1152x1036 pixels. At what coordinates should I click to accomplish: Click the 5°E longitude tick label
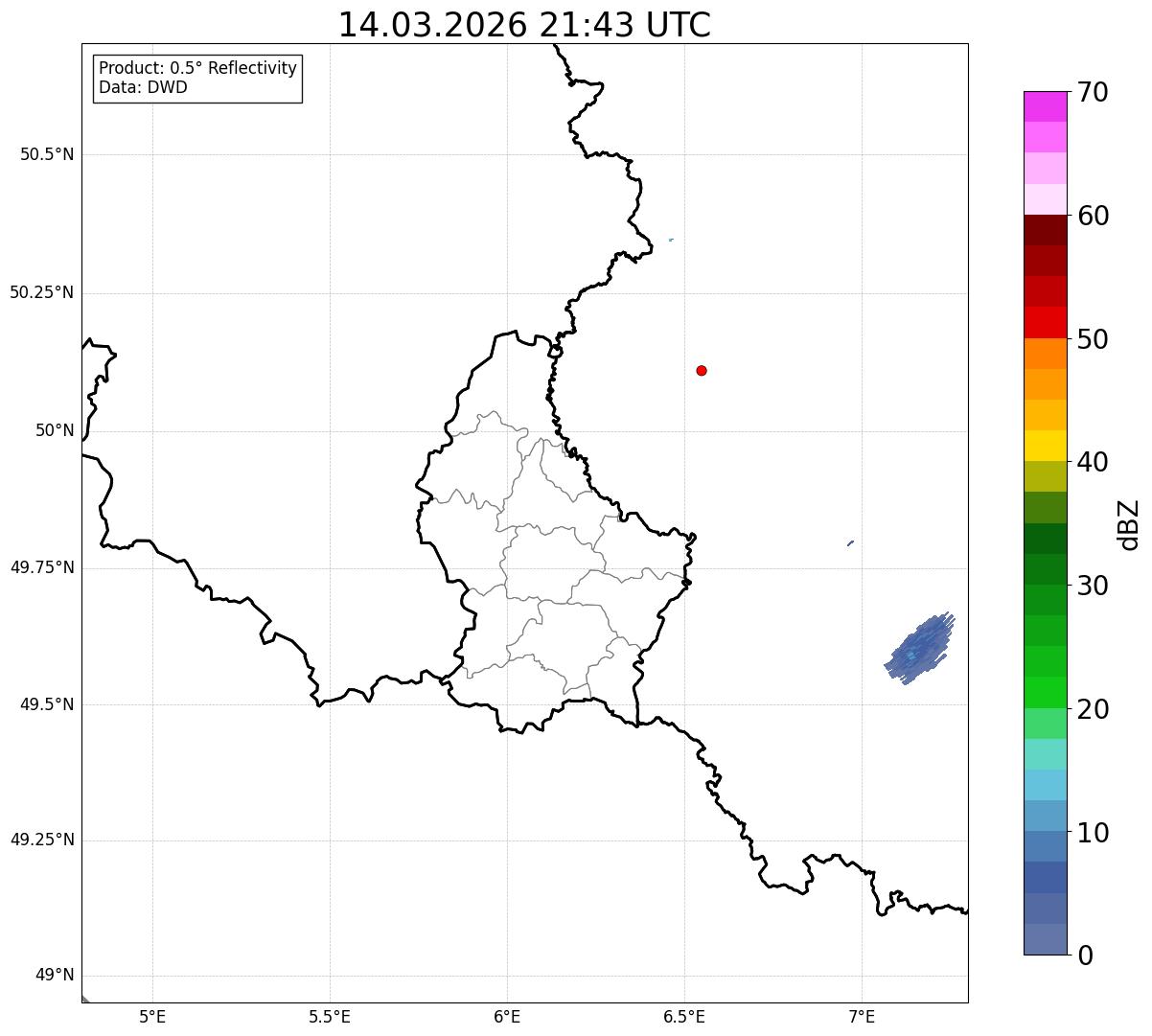[x=152, y=1015]
